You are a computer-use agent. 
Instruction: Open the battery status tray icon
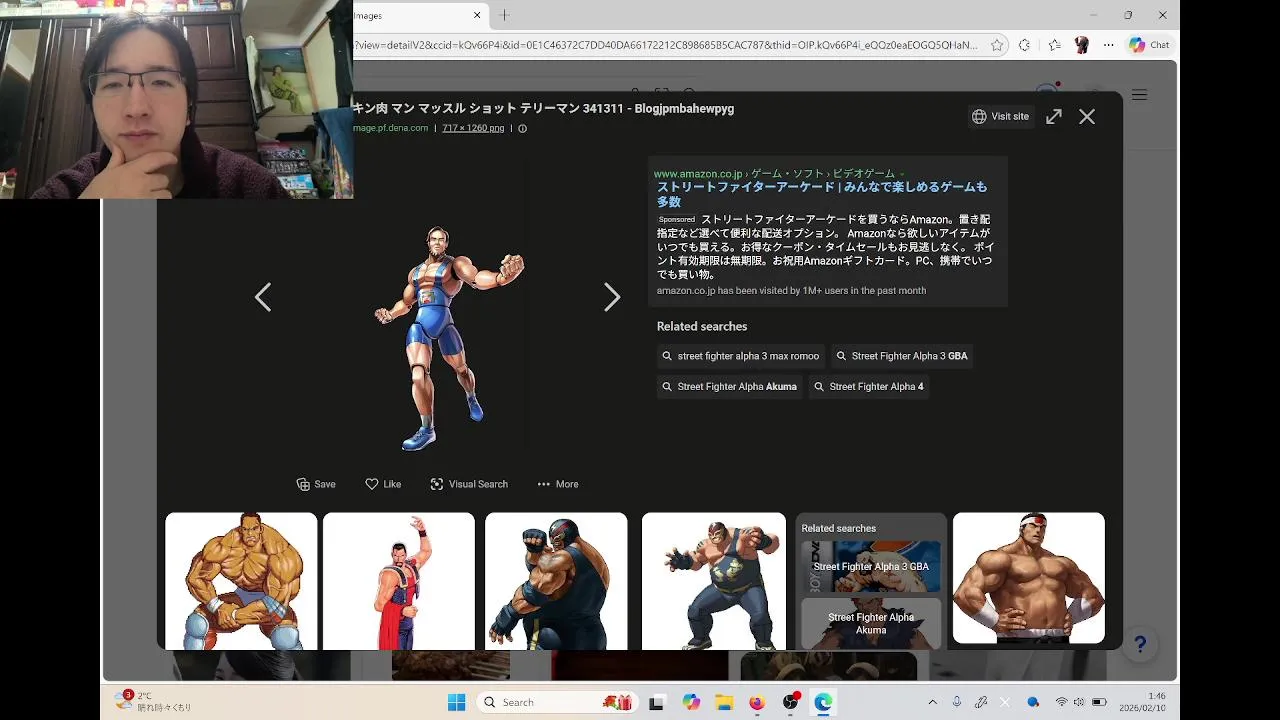point(1099,702)
